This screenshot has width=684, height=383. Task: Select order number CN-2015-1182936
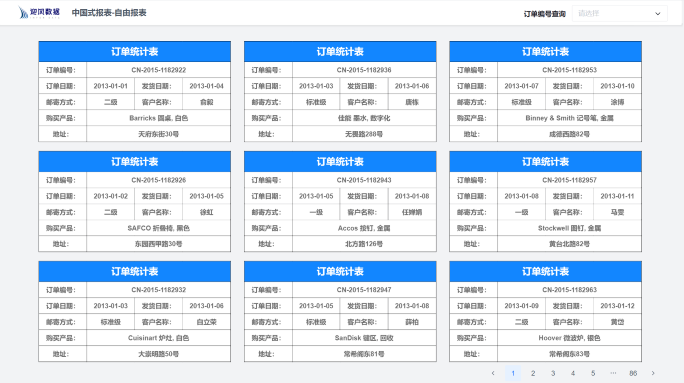coord(364,70)
